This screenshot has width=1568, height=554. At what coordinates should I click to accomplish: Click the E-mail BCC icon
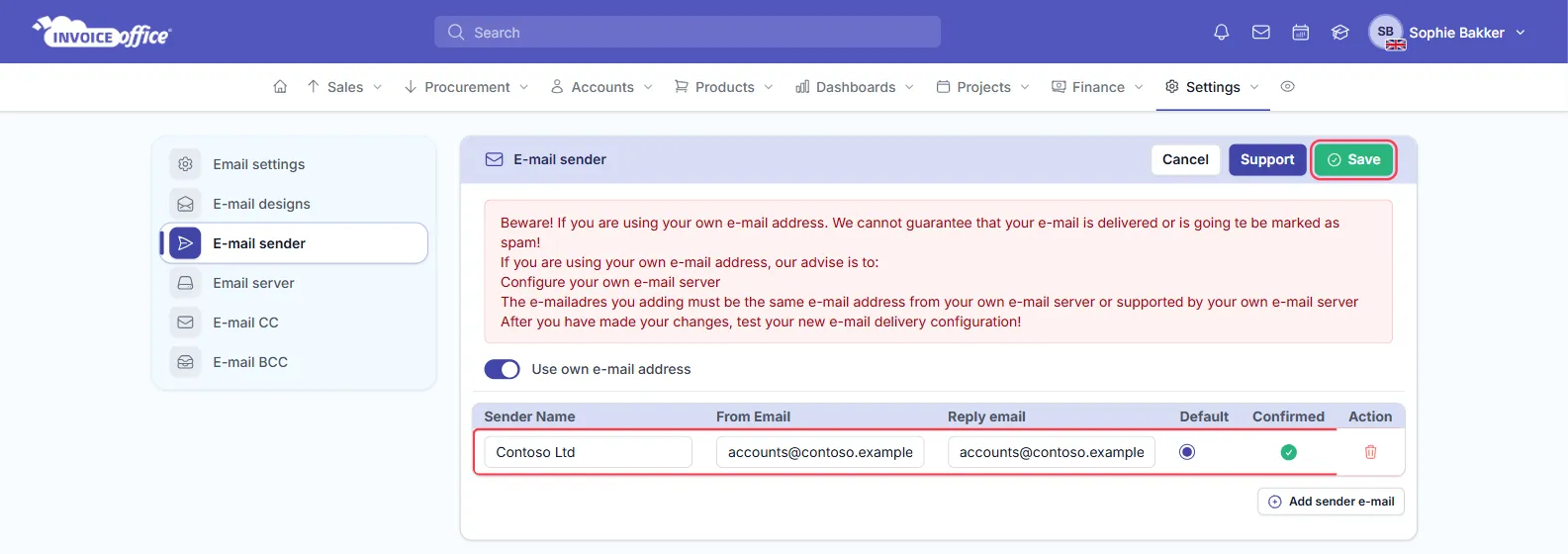click(x=185, y=362)
